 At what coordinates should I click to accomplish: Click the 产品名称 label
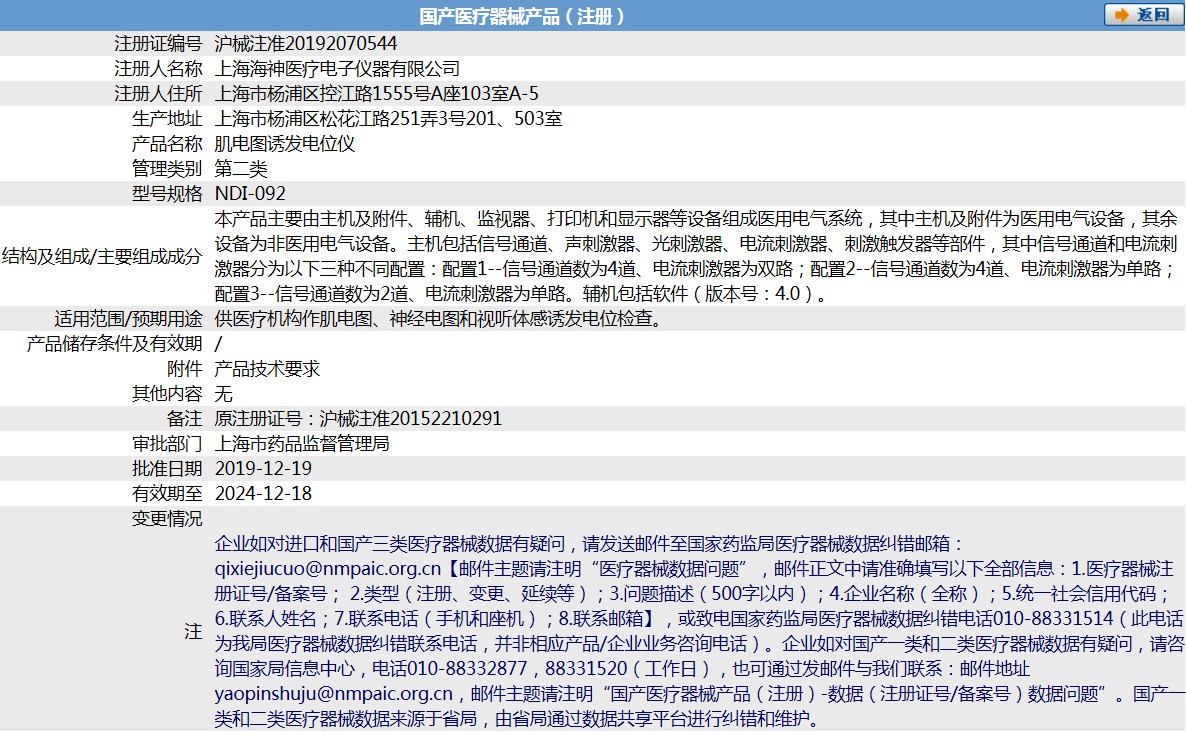(167, 144)
